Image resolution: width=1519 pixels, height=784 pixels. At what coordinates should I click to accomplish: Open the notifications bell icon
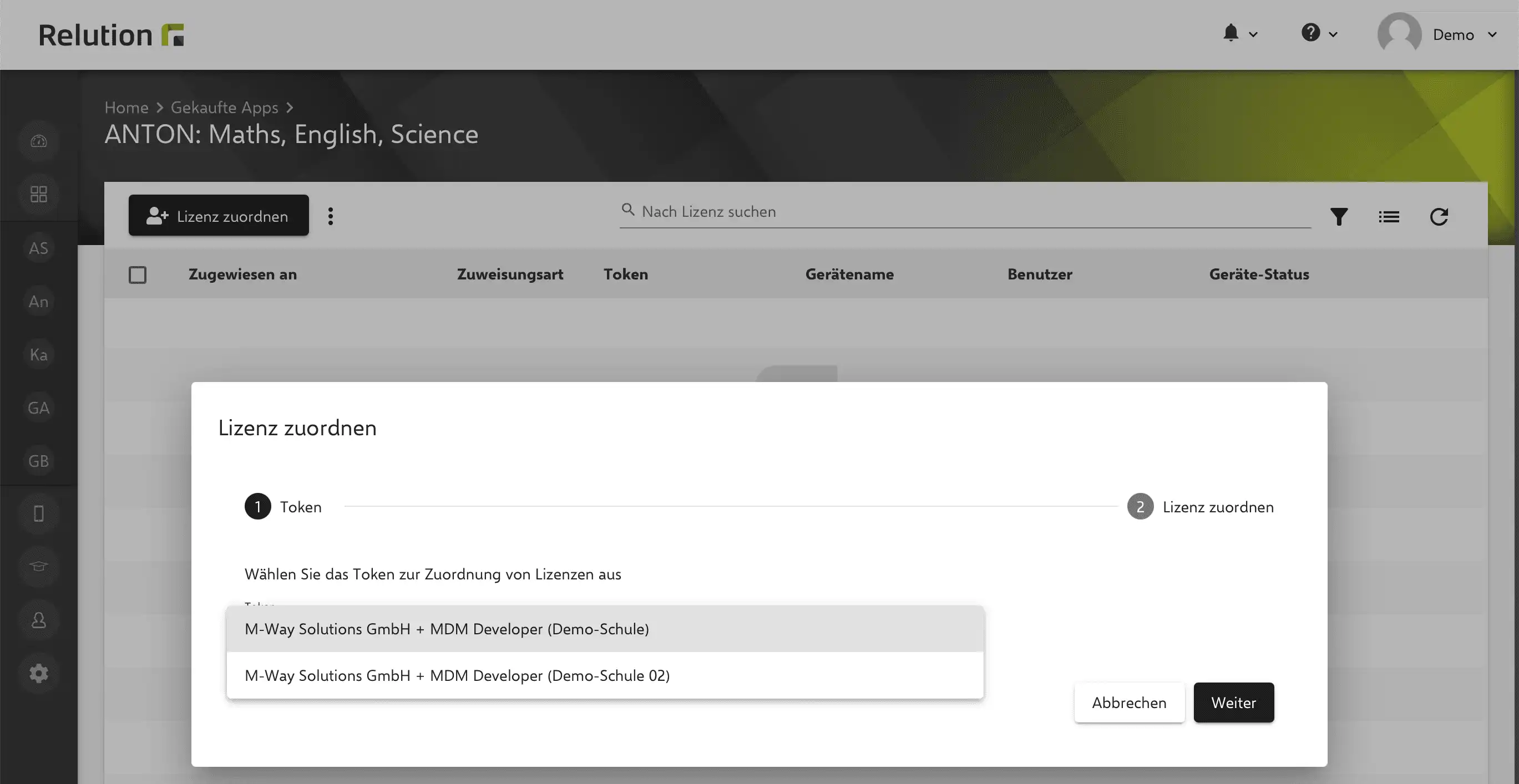[1231, 34]
